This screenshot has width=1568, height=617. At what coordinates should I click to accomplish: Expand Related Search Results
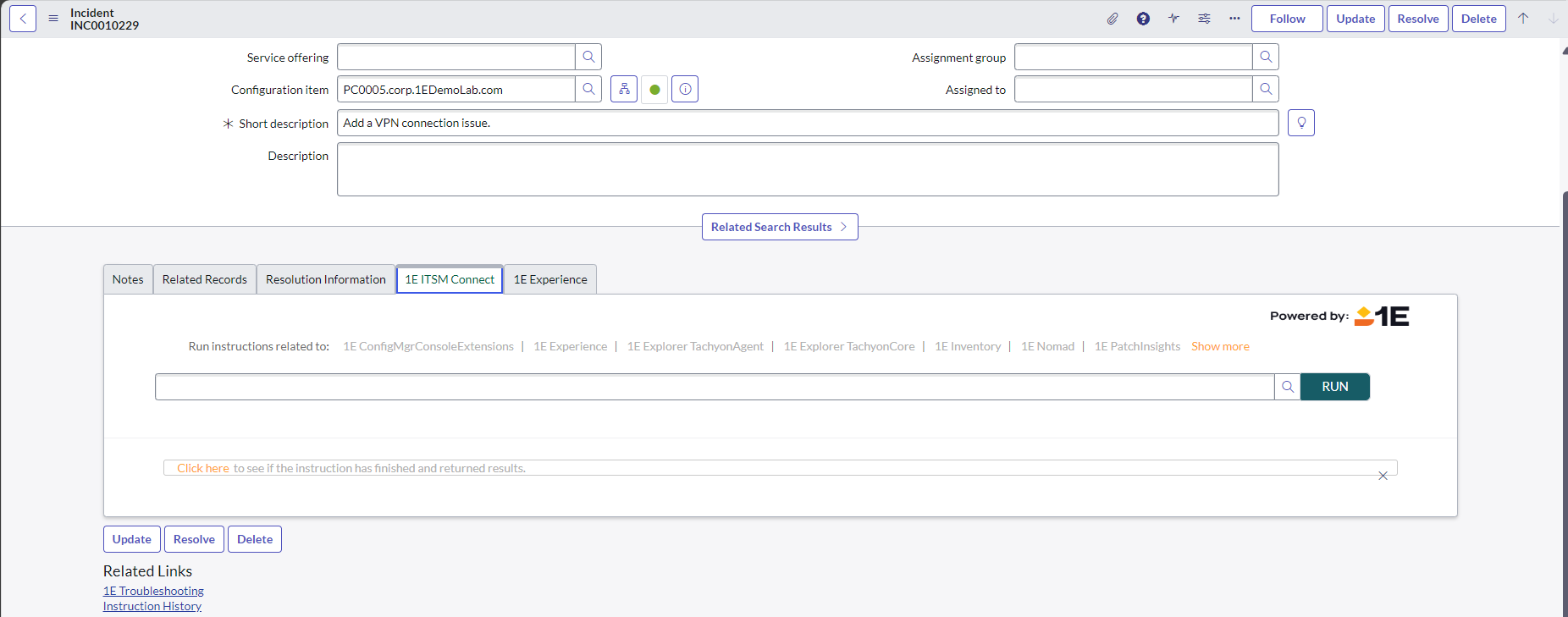tap(779, 227)
